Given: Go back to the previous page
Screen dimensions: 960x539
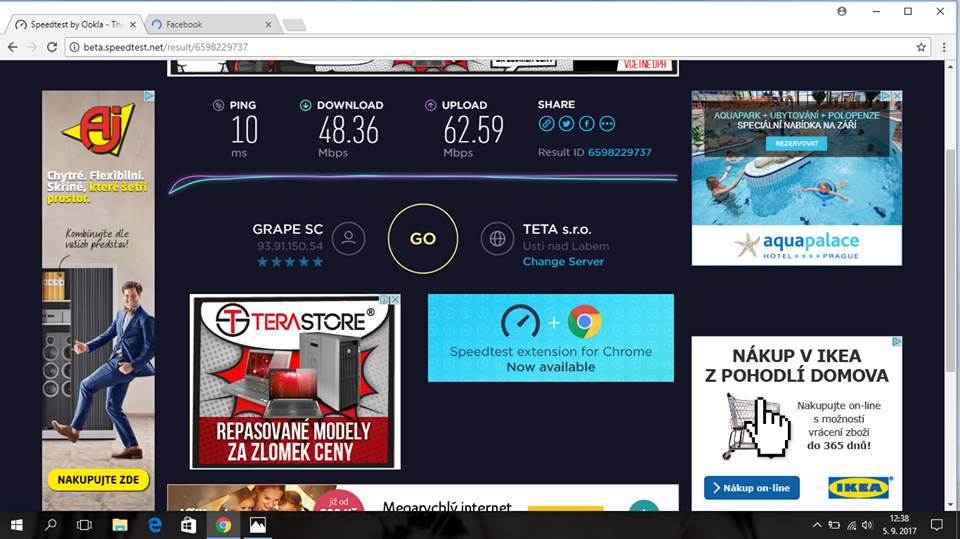Looking at the screenshot, I should click(x=13, y=47).
